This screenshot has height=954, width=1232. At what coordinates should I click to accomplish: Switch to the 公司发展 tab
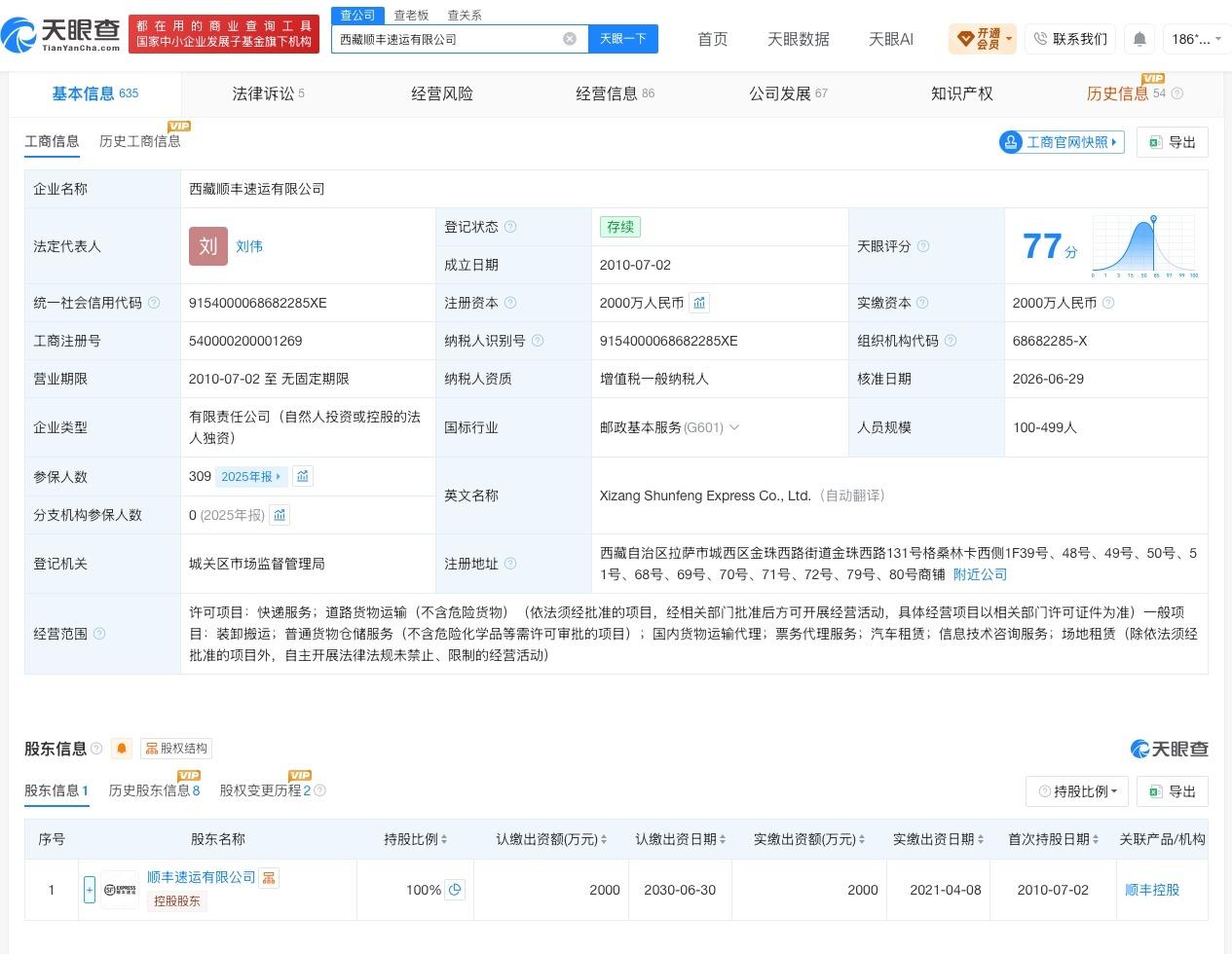tap(788, 93)
